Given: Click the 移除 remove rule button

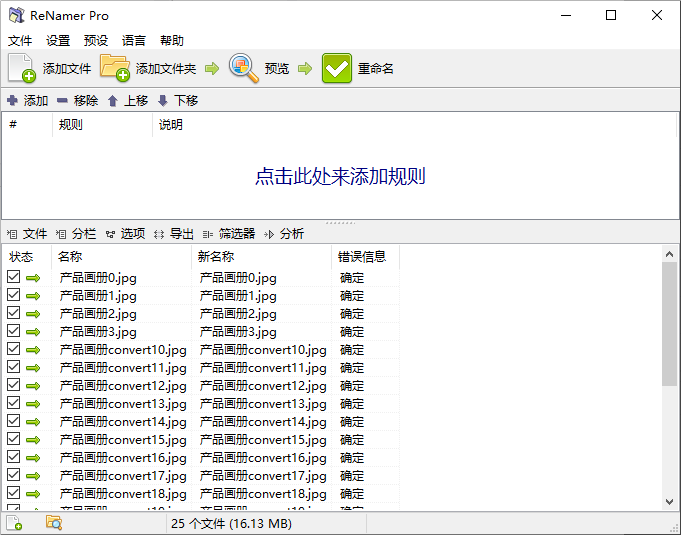Looking at the screenshot, I should [78, 101].
